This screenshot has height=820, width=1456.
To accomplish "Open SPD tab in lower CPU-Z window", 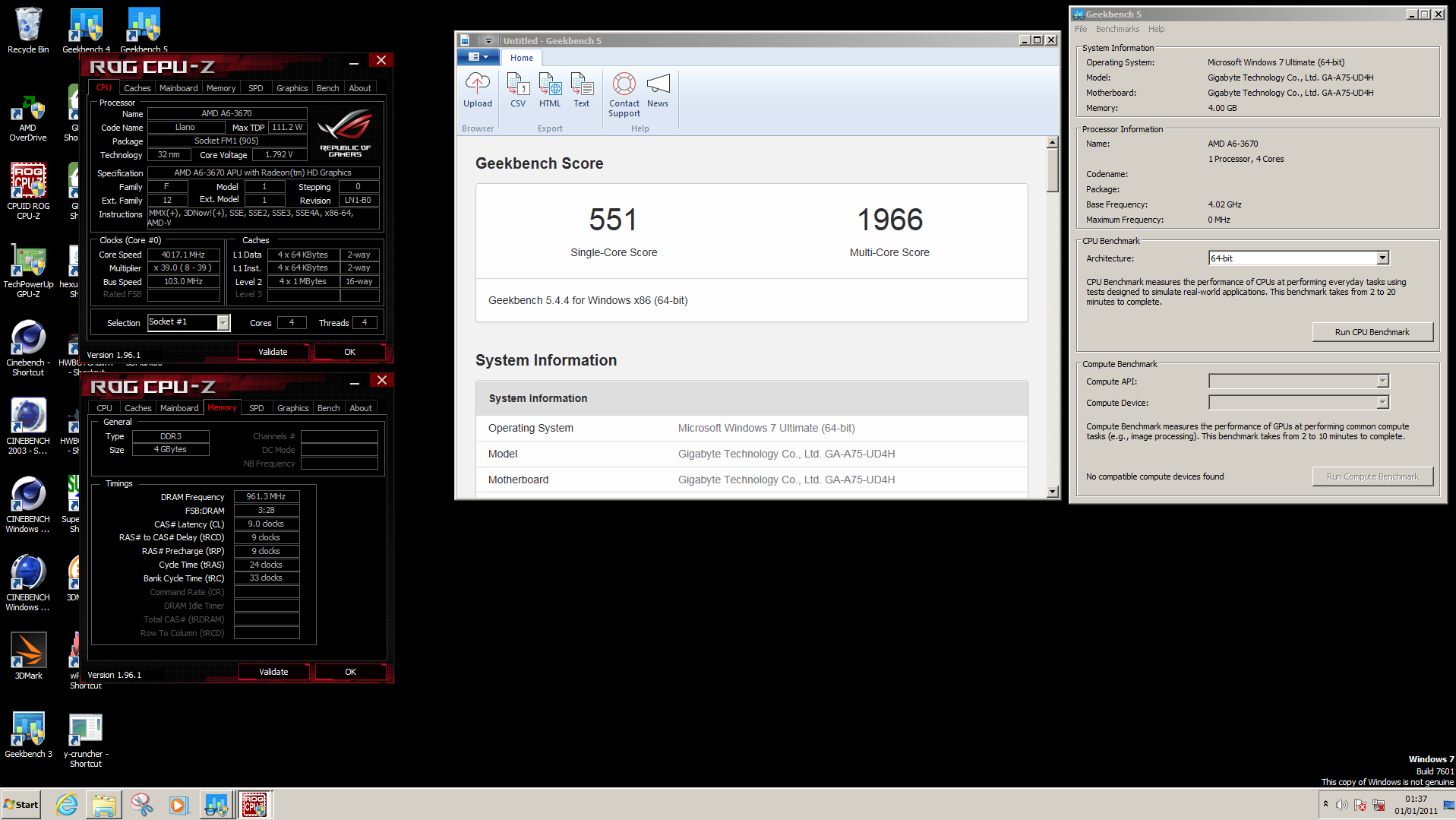I will pyautogui.click(x=257, y=408).
